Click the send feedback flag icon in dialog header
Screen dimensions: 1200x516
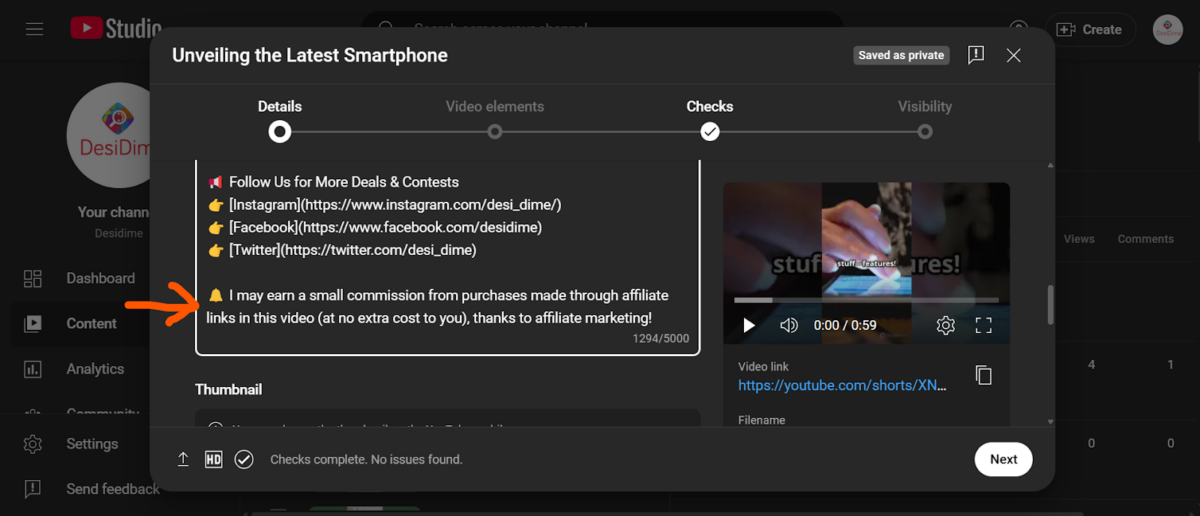tap(976, 55)
